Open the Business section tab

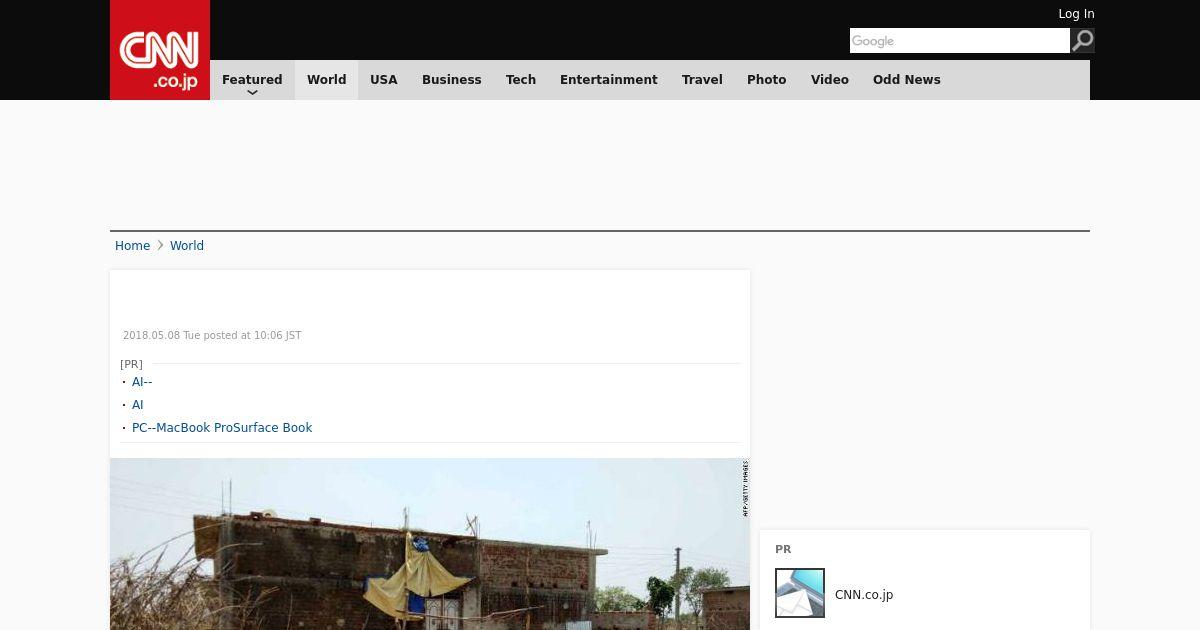pos(451,80)
